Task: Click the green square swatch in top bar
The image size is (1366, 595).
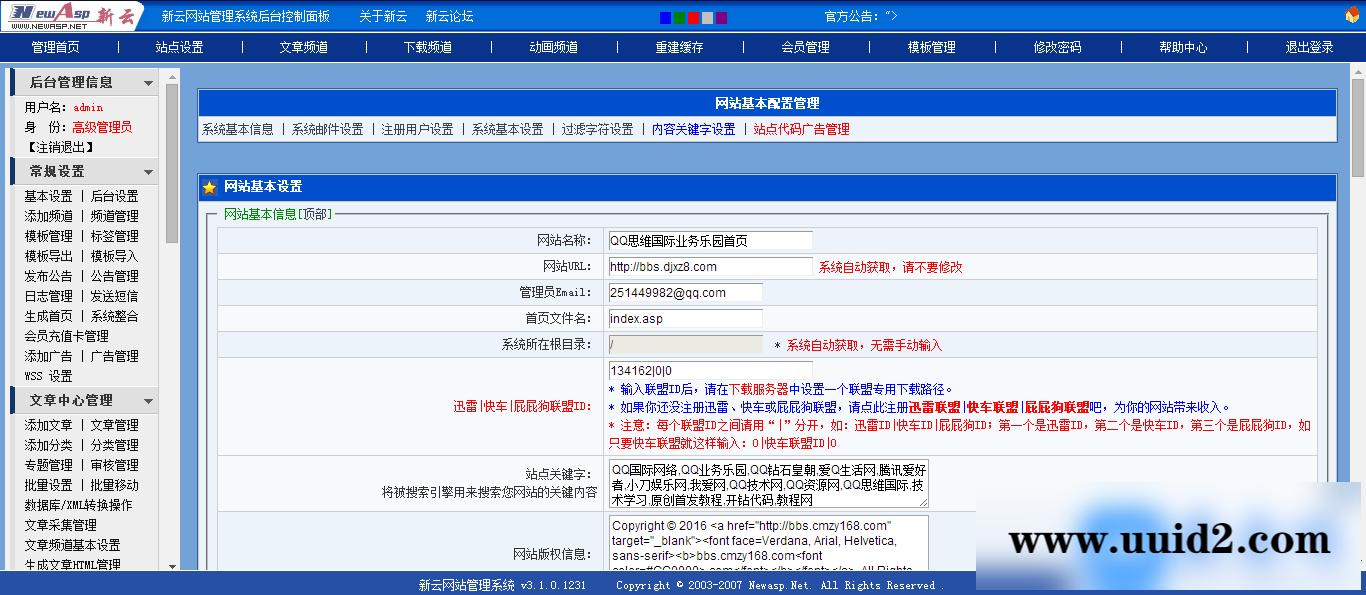Action: (x=681, y=16)
